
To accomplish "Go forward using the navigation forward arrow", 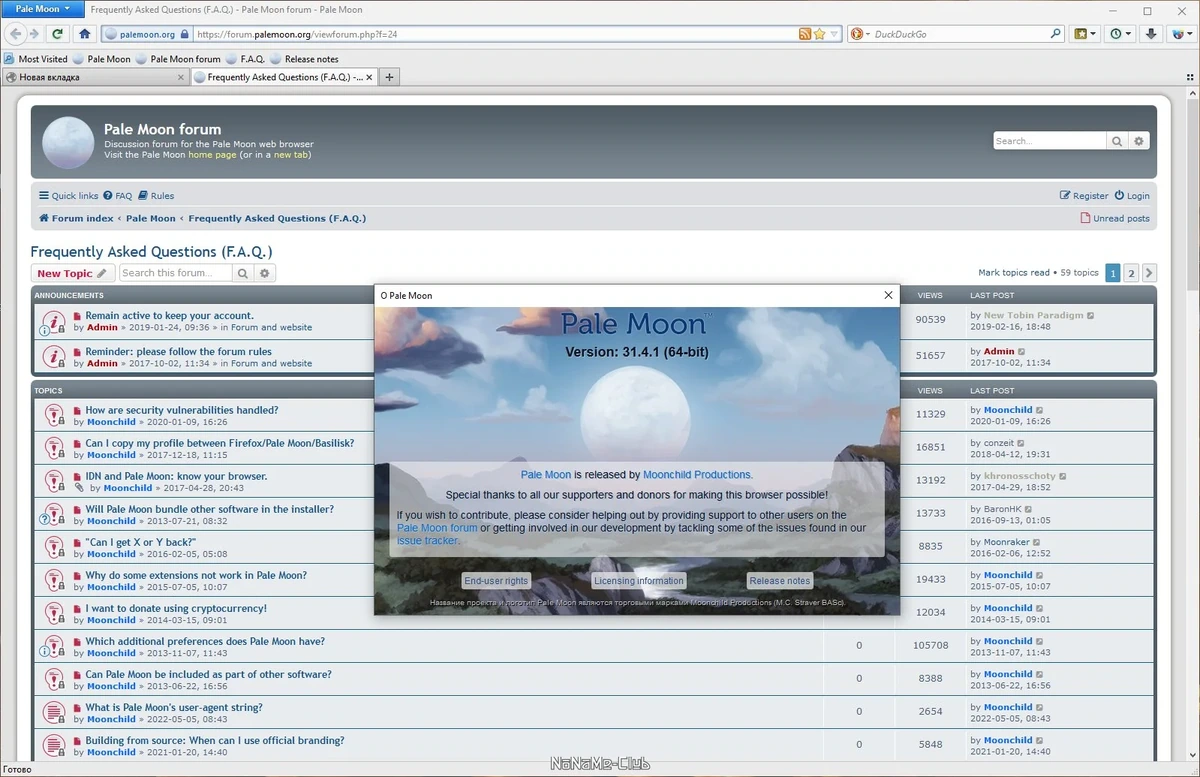I will [x=34, y=34].
